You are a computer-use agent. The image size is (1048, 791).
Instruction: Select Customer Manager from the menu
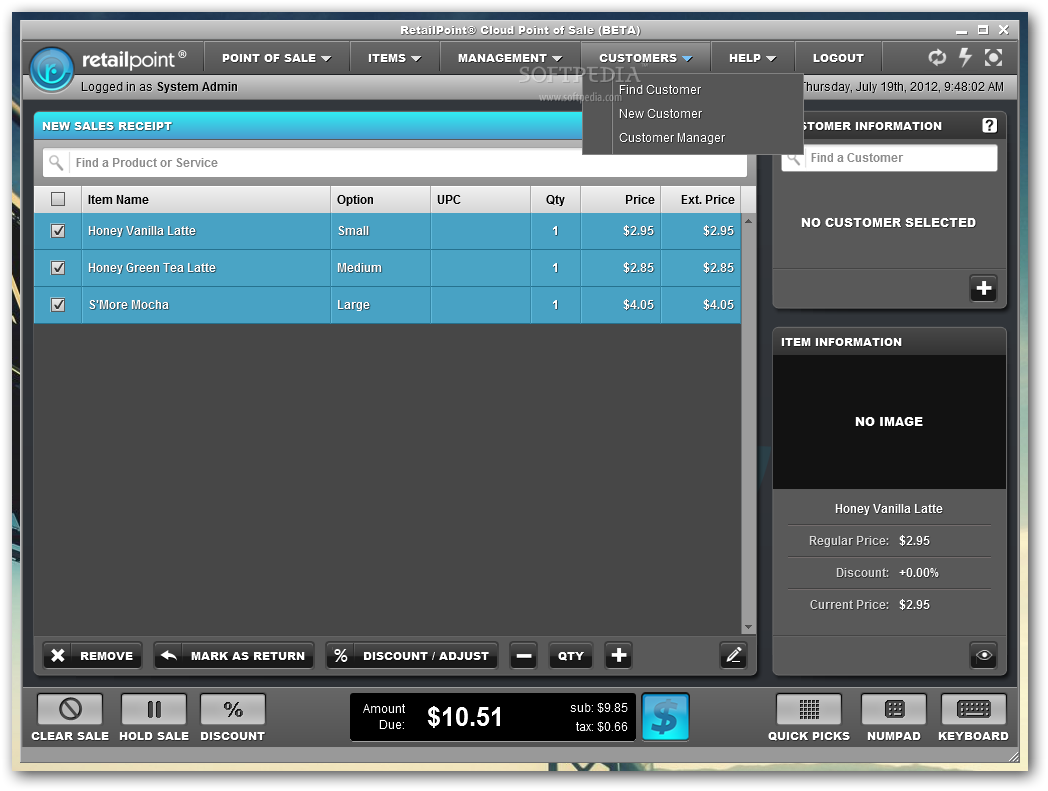(x=672, y=138)
